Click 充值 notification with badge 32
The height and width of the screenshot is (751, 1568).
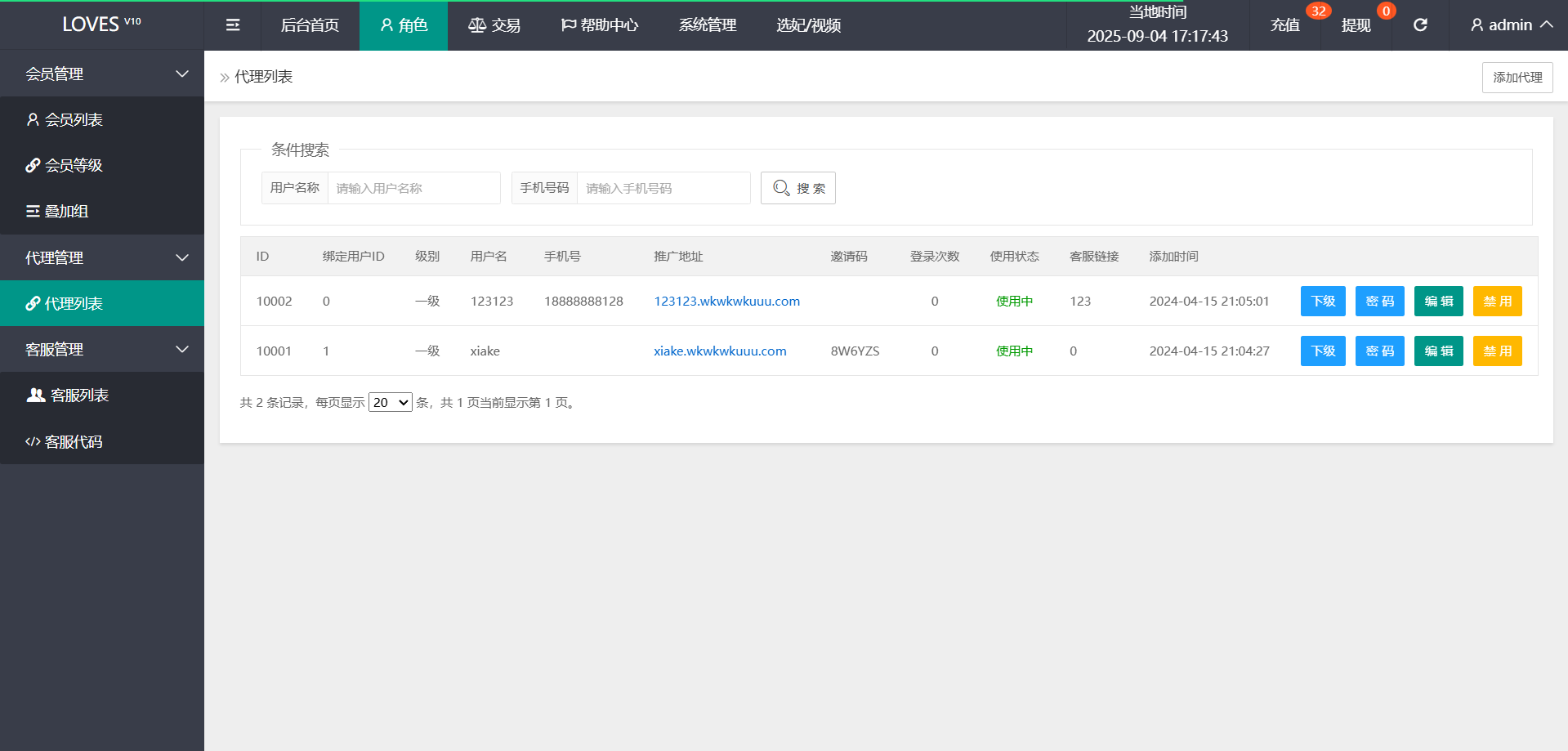click(x=1285, y=25)
